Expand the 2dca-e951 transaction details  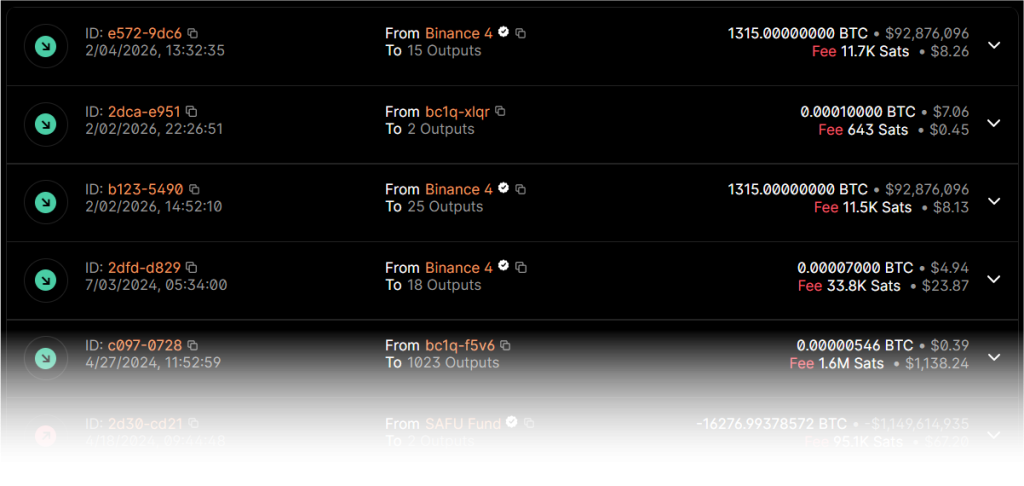[x=993, y=123]
